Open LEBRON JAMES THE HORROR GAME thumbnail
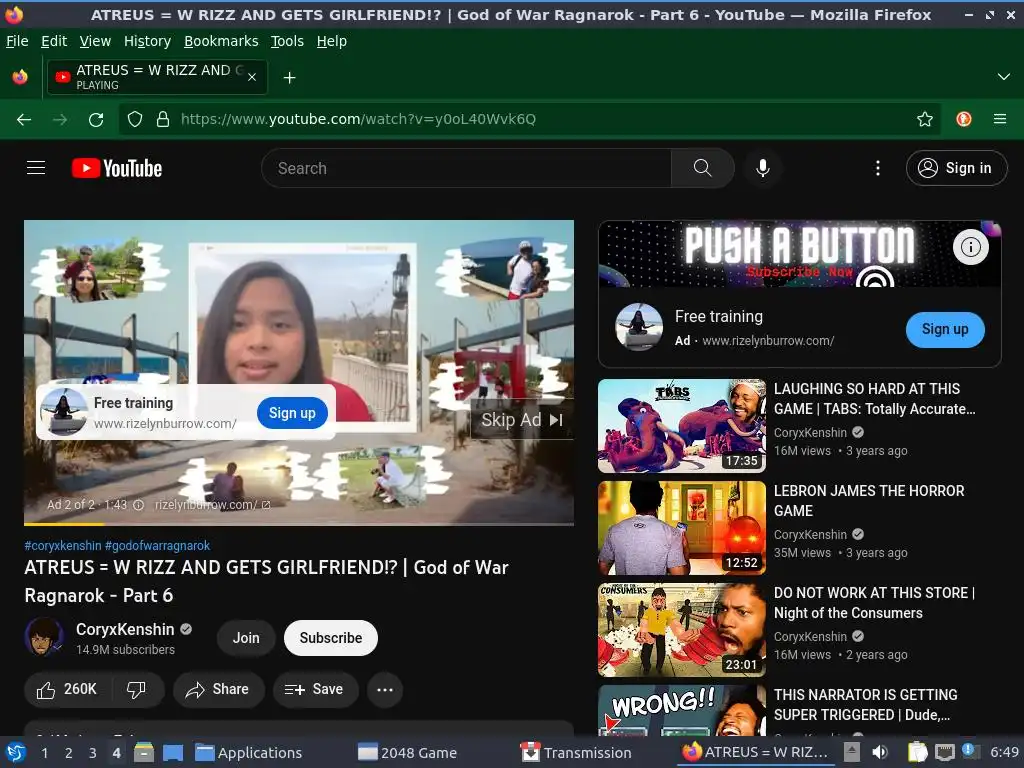The height and width of the screenshot is (768, 1024). (682, 528)
